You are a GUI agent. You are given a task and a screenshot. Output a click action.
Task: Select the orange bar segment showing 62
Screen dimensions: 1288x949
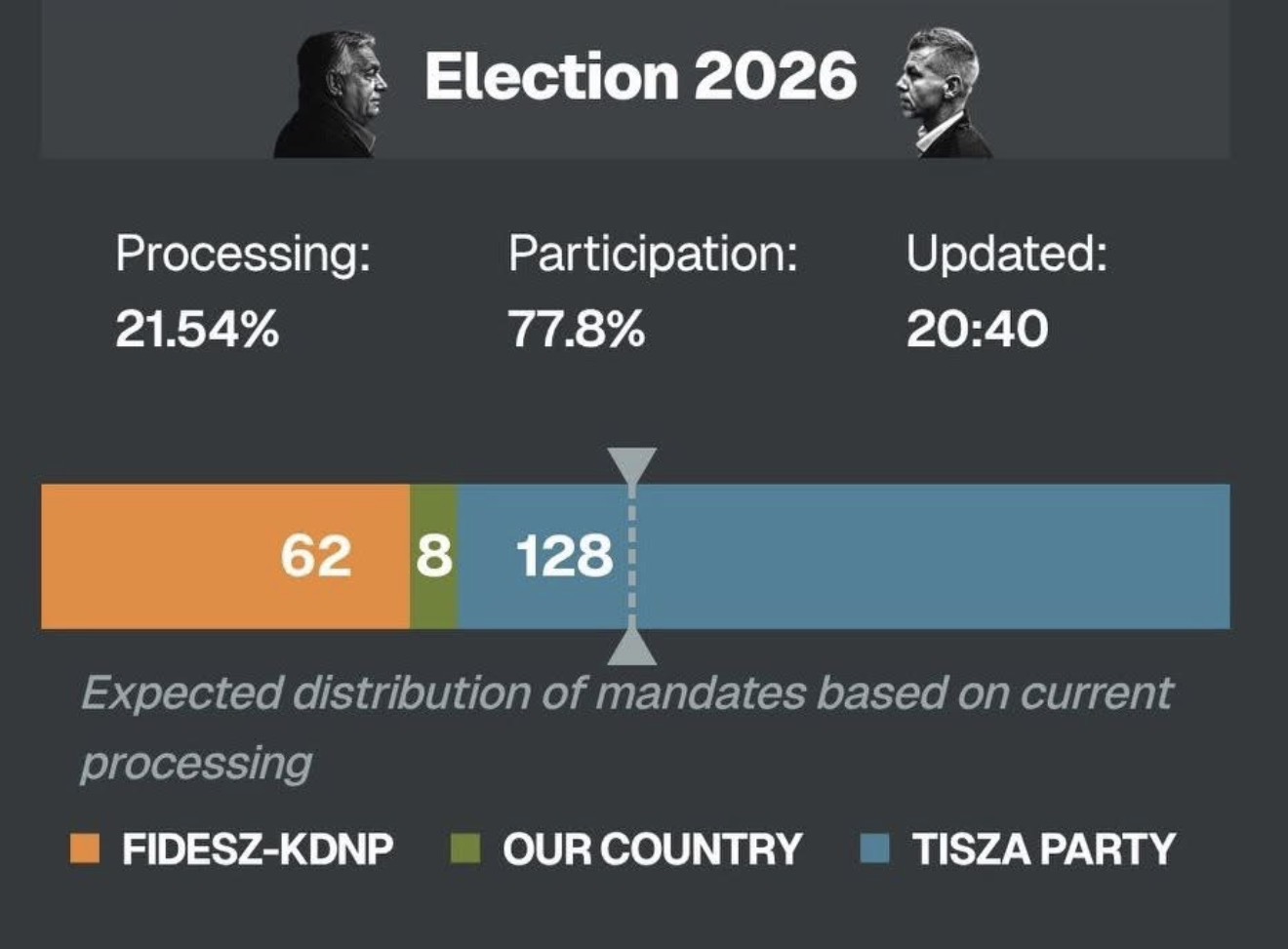(224, 556)
